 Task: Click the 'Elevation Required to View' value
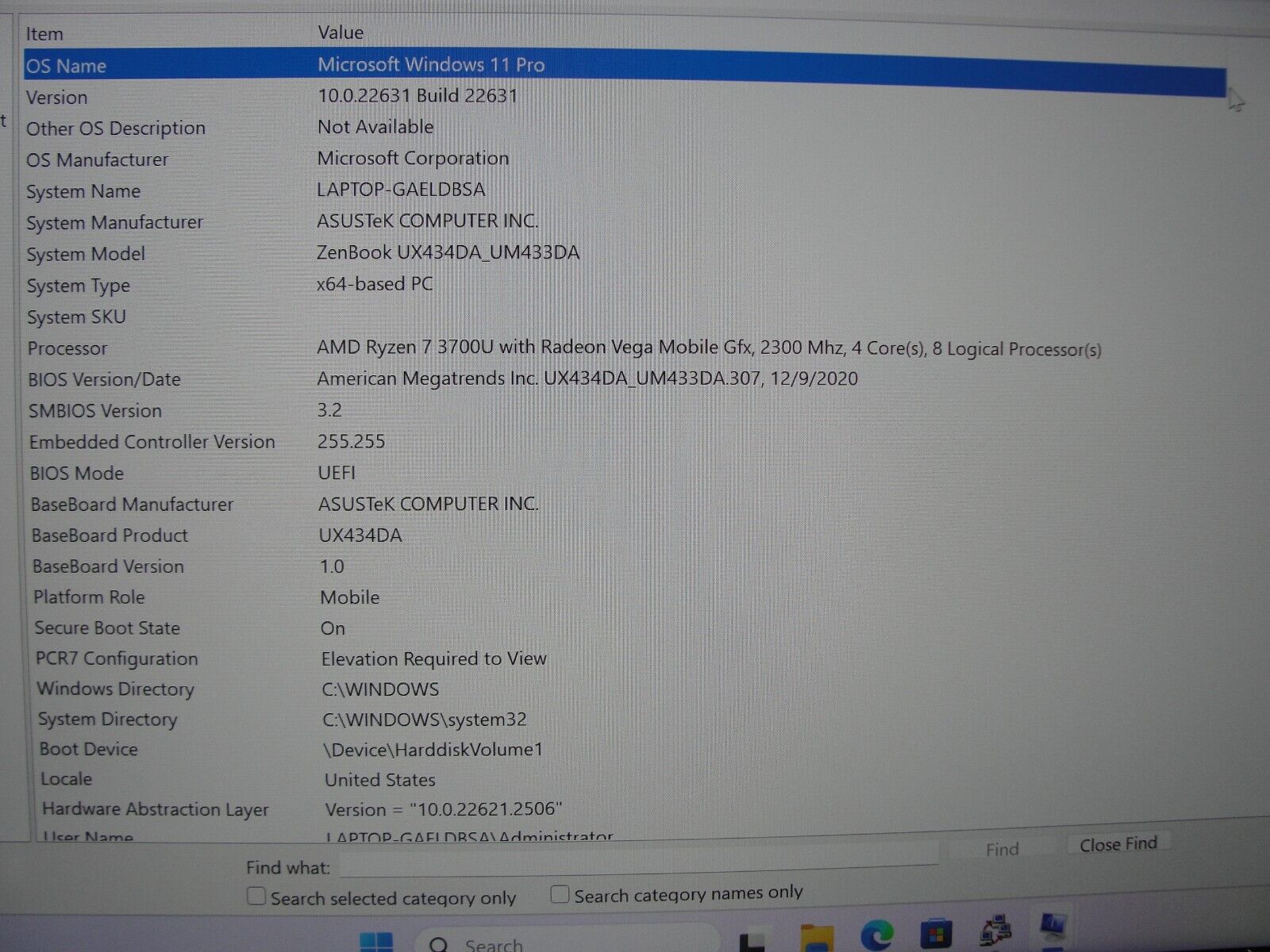click(x=433, y=658)
